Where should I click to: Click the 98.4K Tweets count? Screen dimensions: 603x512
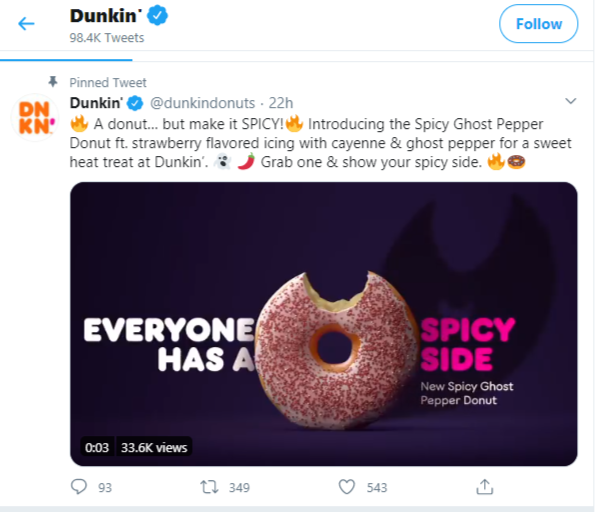tap(107, 38)
